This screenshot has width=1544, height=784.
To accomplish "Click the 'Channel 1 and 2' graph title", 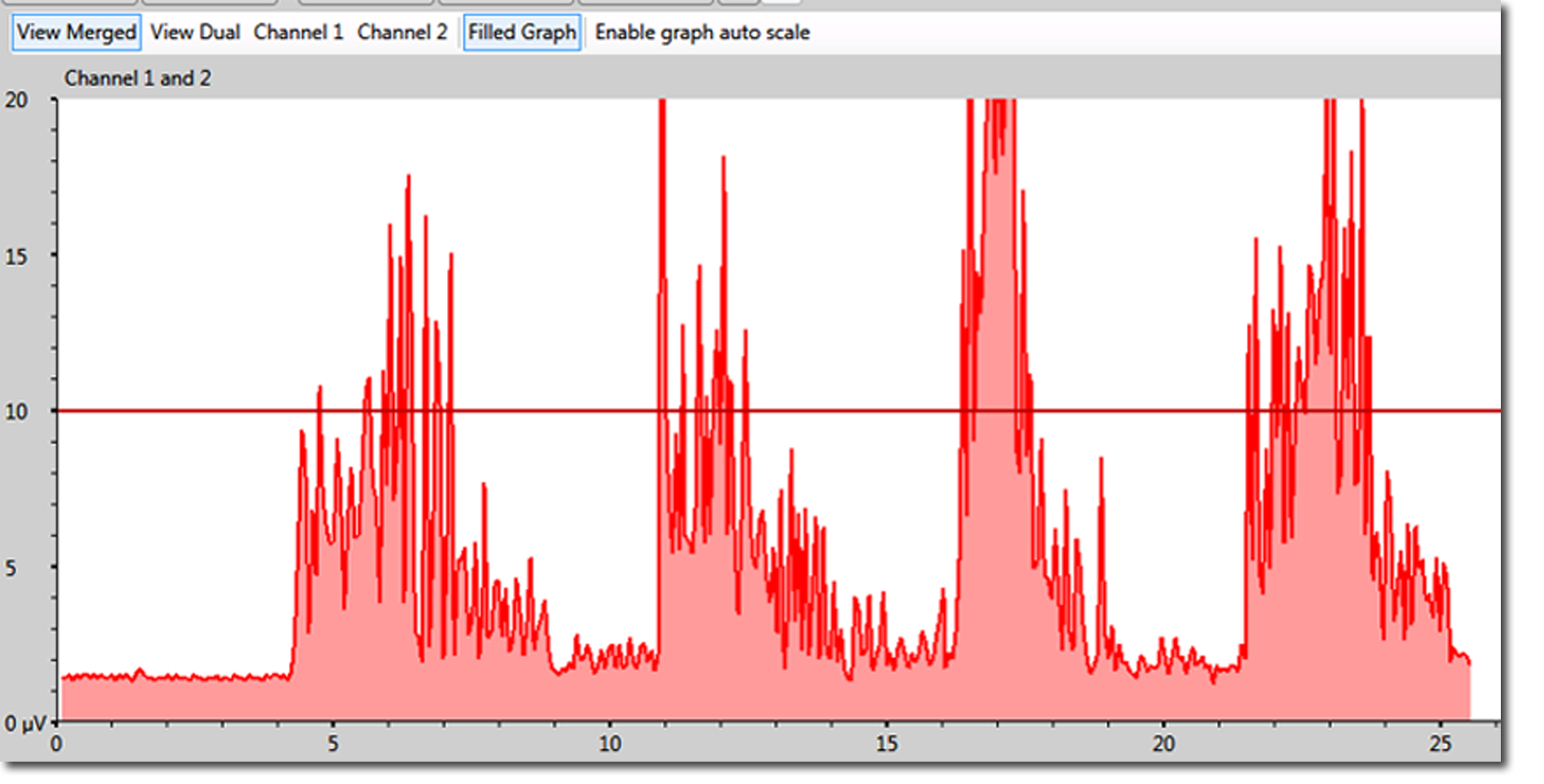I will pos(137,79).
